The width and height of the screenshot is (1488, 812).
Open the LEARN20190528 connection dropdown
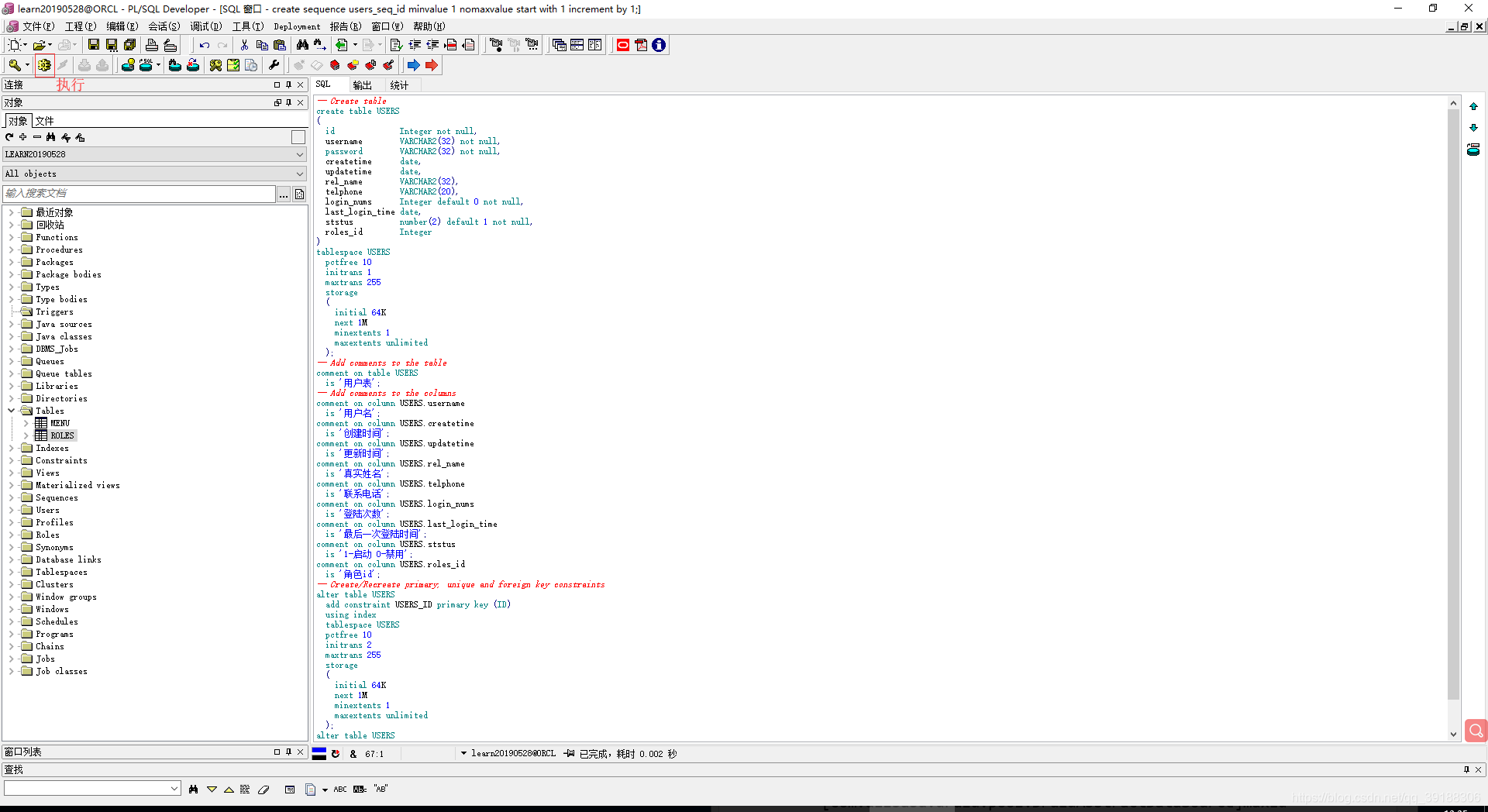[x=299, y=154]
